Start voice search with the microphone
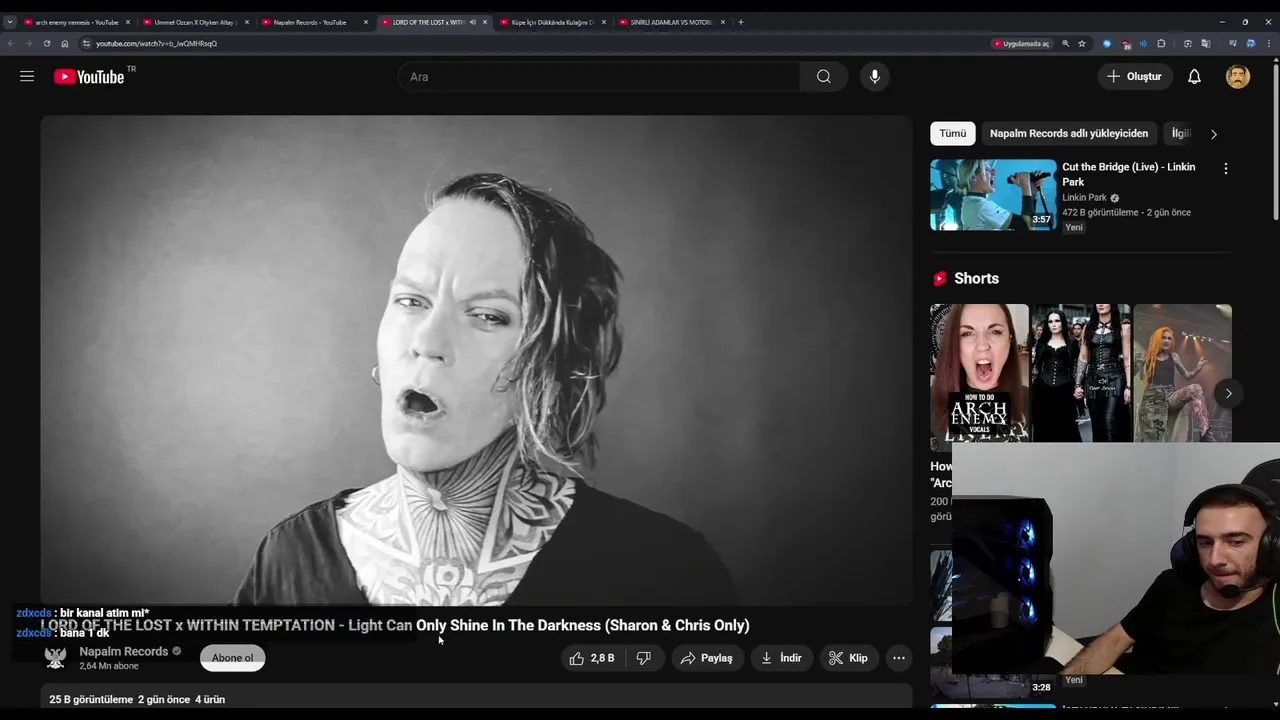The width and height of the screenshot is (1280, 720). coord(874,76)
